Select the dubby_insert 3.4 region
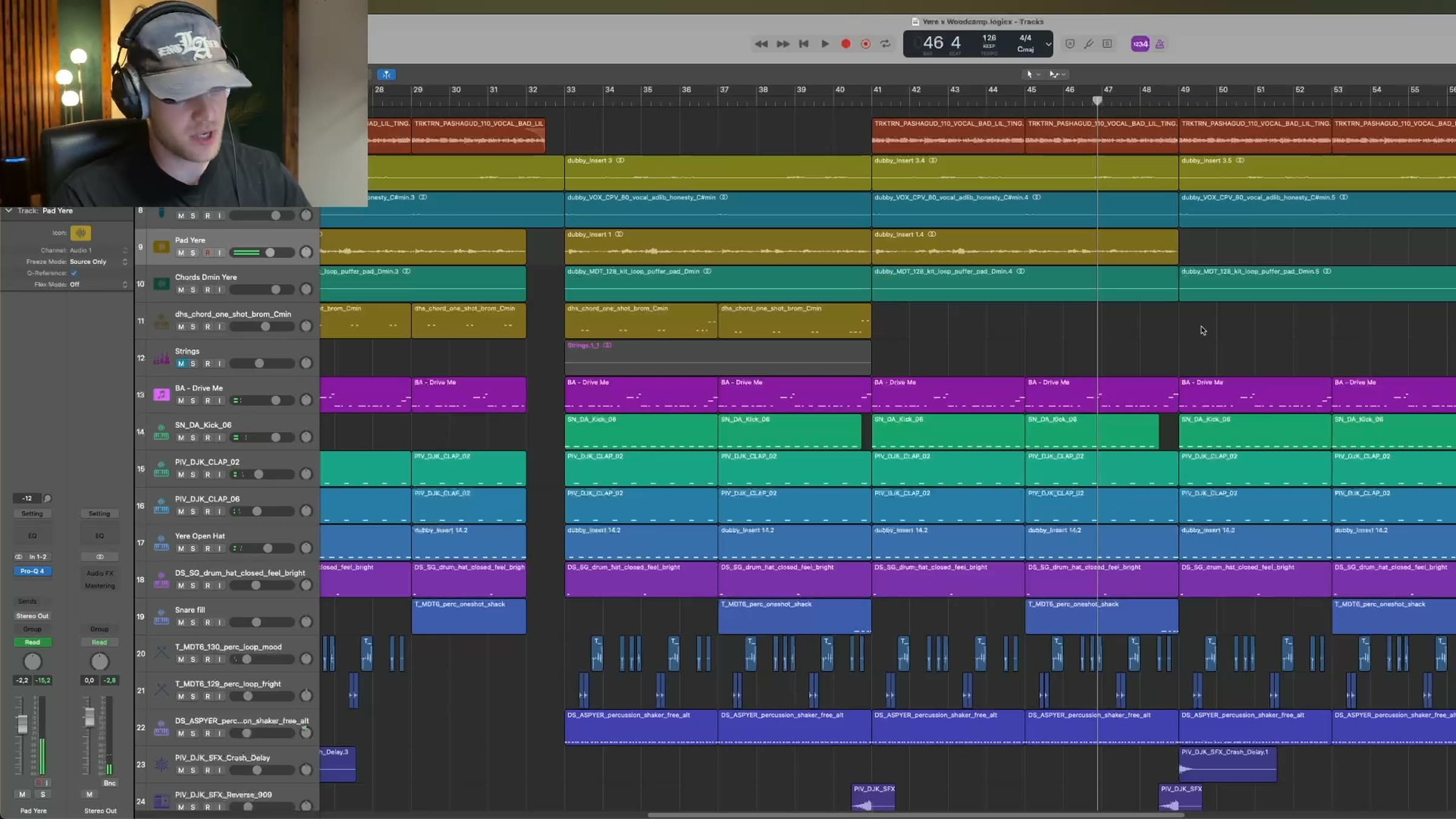 [1025, 173]
